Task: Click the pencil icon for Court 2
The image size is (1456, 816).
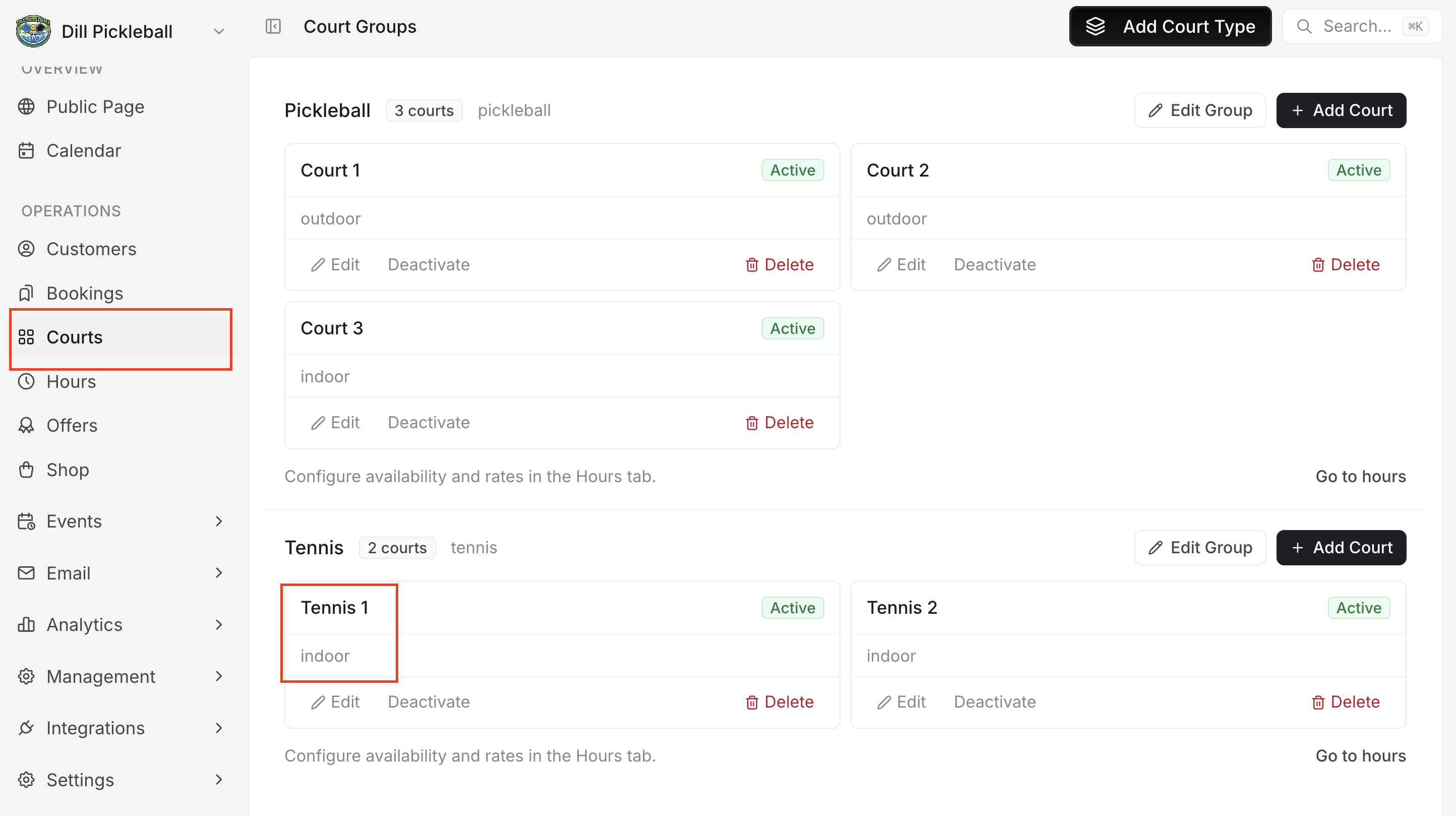Action: click(883, 265)
